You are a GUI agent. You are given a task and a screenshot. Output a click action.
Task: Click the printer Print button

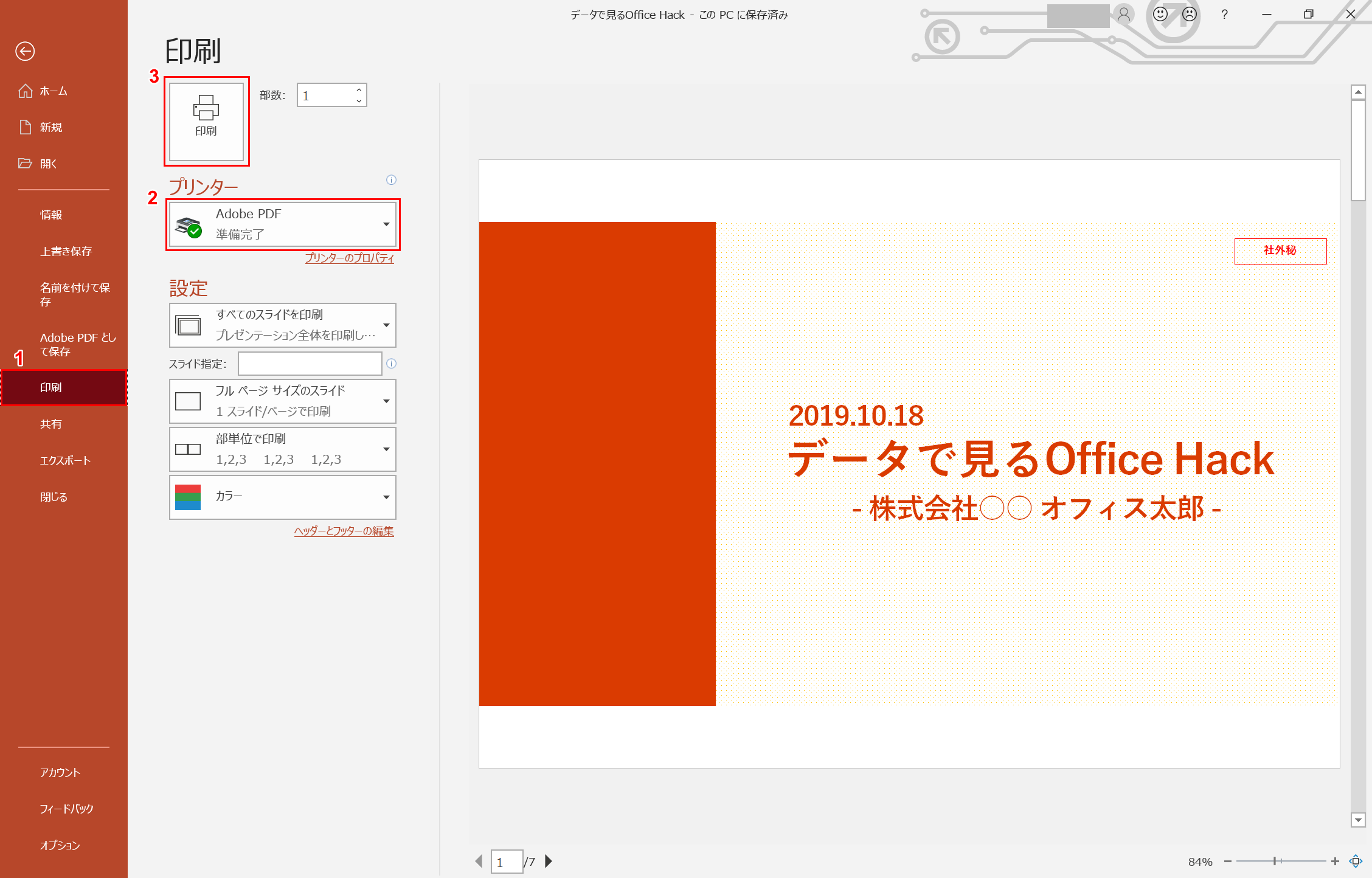(x=206, y=122)
